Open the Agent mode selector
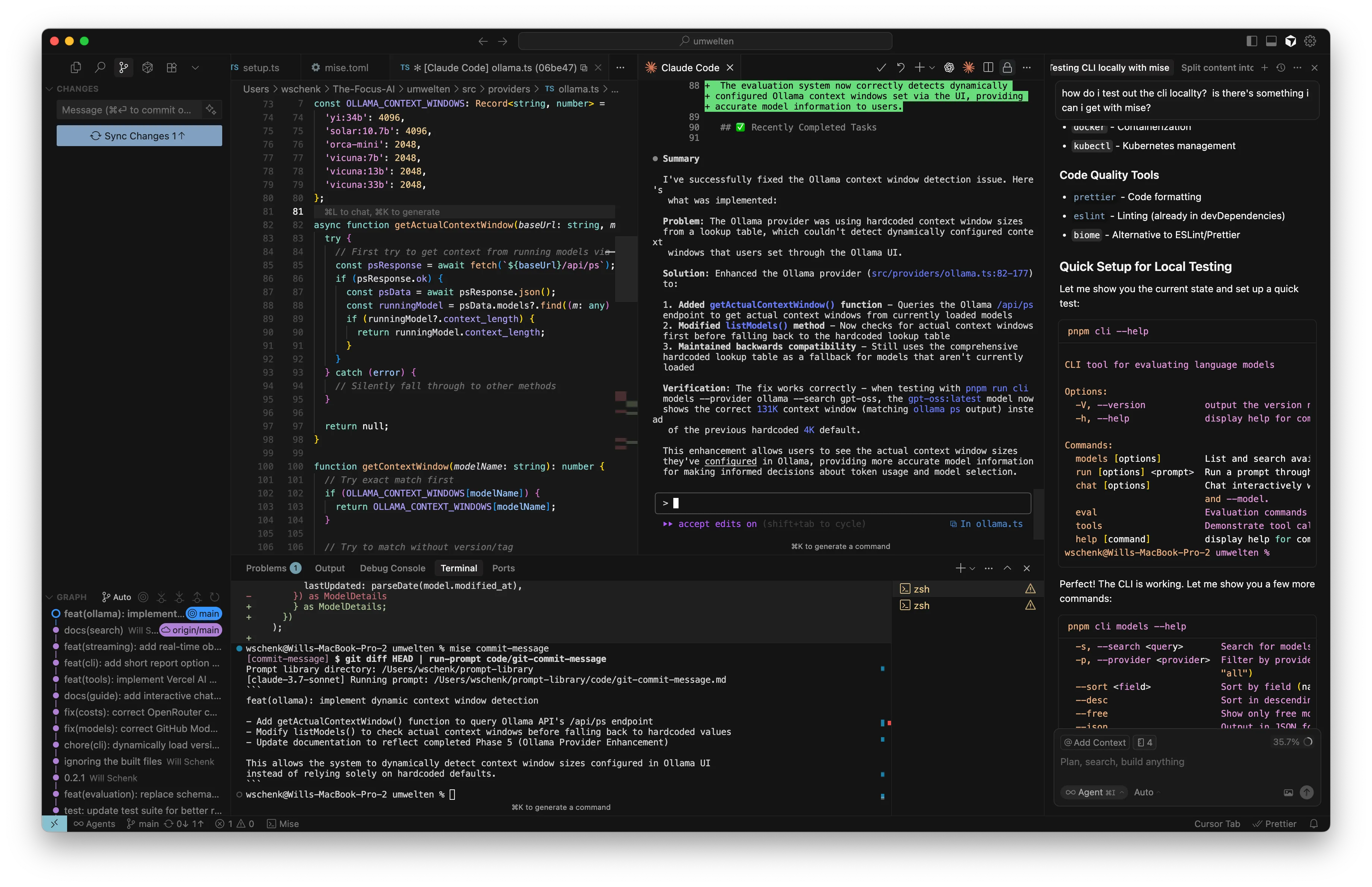The height and width of the screenshot is (887, 1372). coord(1094,792)
